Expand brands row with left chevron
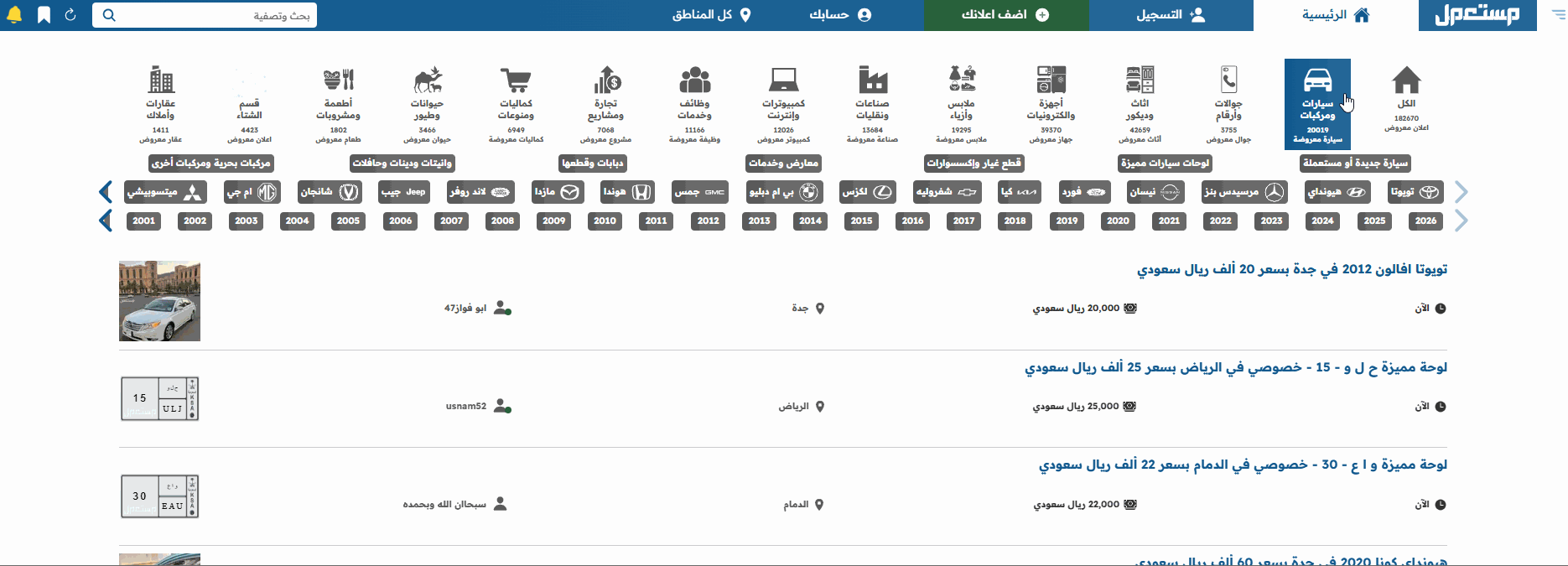The image size is (1568, 566). [106, 192]
